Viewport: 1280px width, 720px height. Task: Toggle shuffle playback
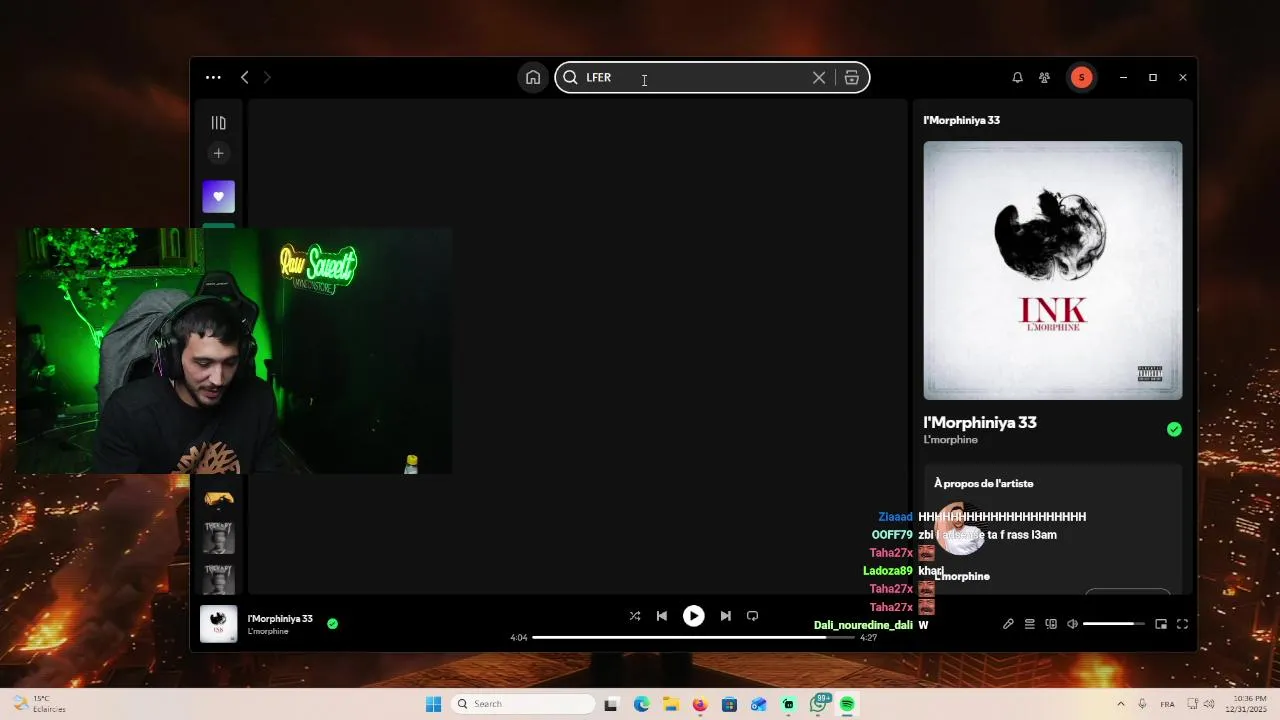[634, 616]
